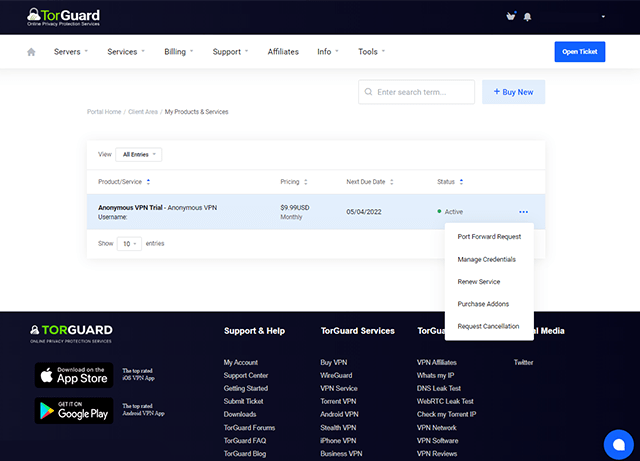Open Stealth VPN footer link

point(338,428)
